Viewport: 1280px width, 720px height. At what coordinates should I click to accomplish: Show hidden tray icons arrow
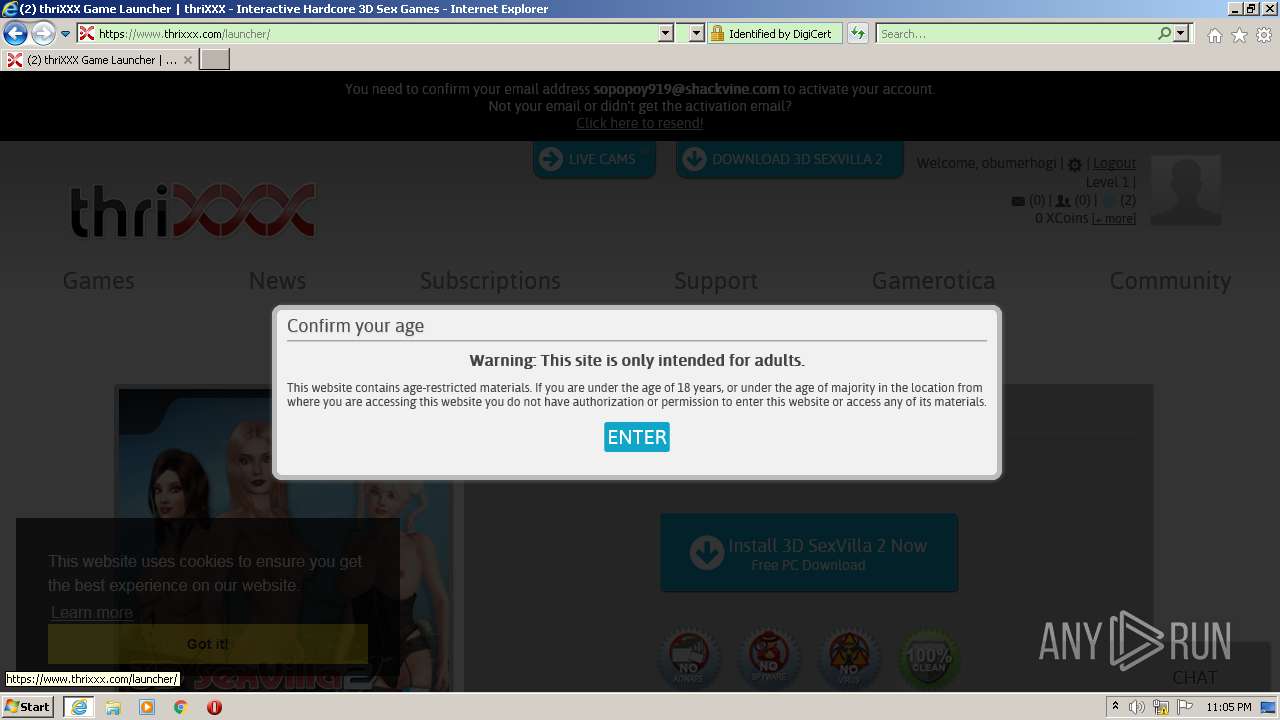[1115, 707]
